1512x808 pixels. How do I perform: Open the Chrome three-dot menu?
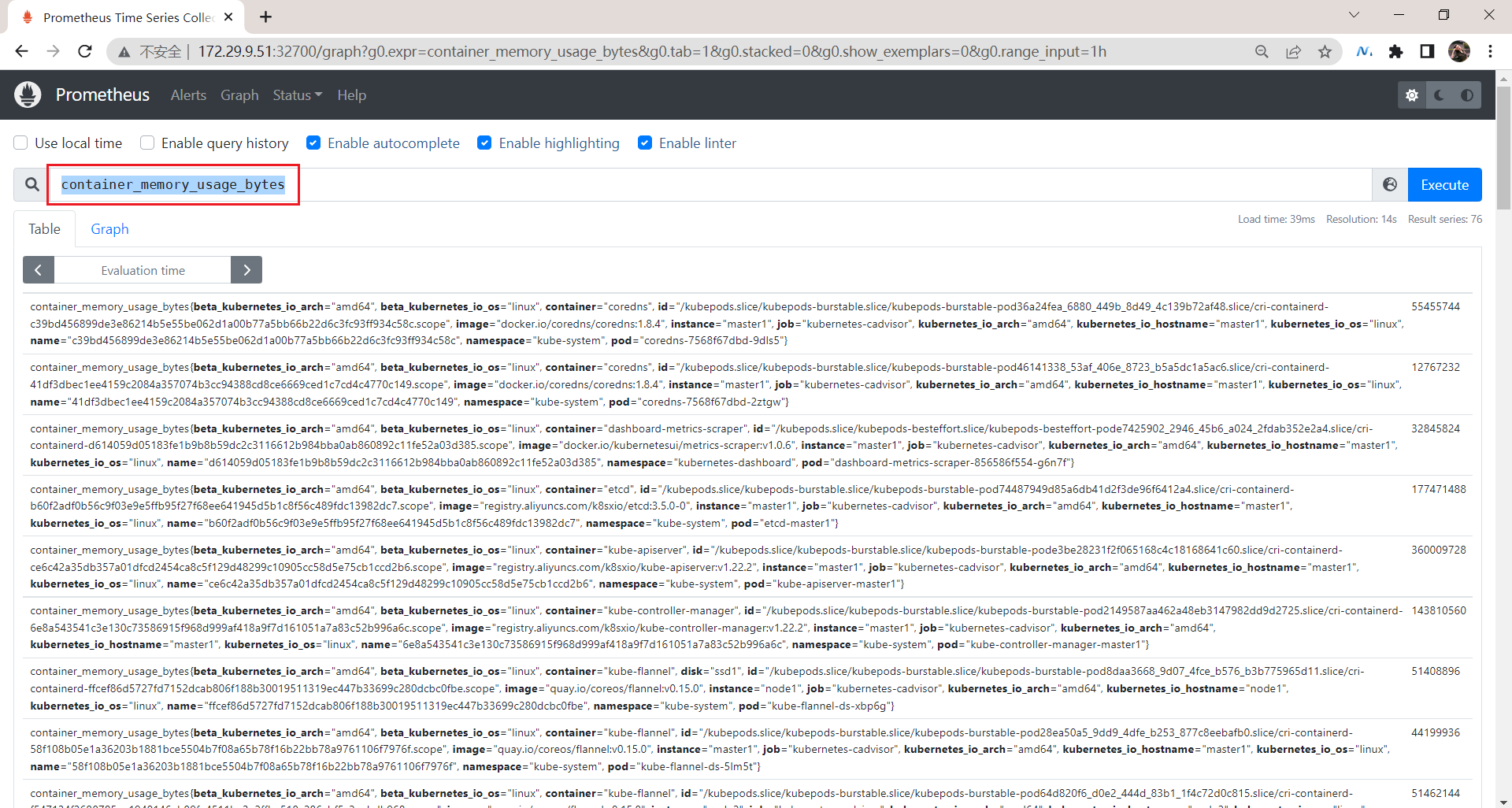pos(1490,51)
